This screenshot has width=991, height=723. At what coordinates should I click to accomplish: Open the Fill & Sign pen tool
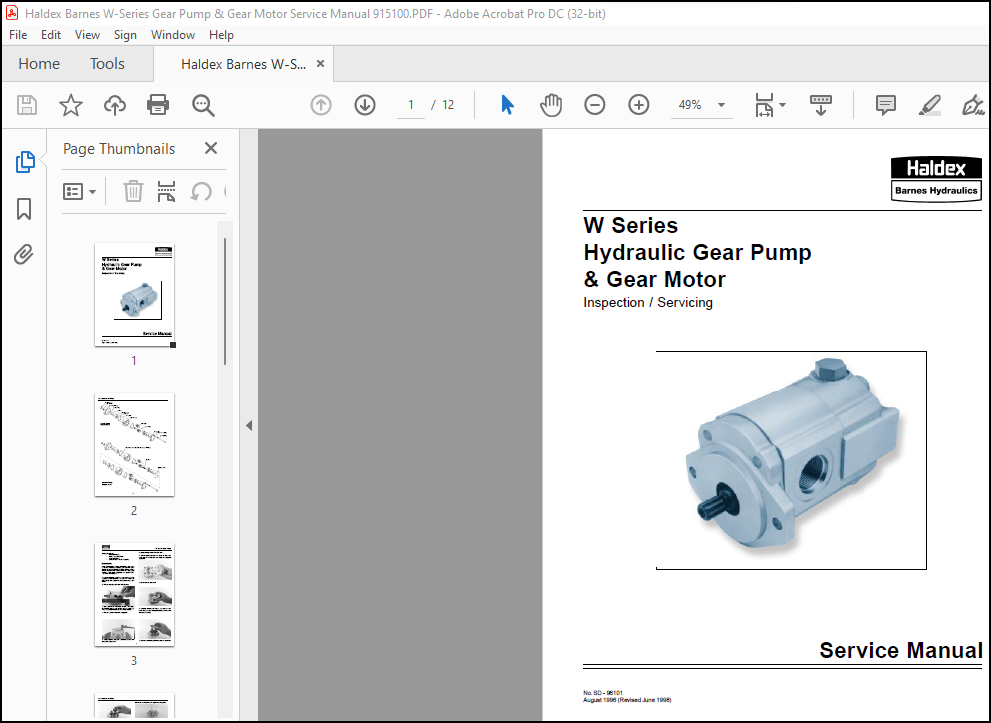click(973, 105)
